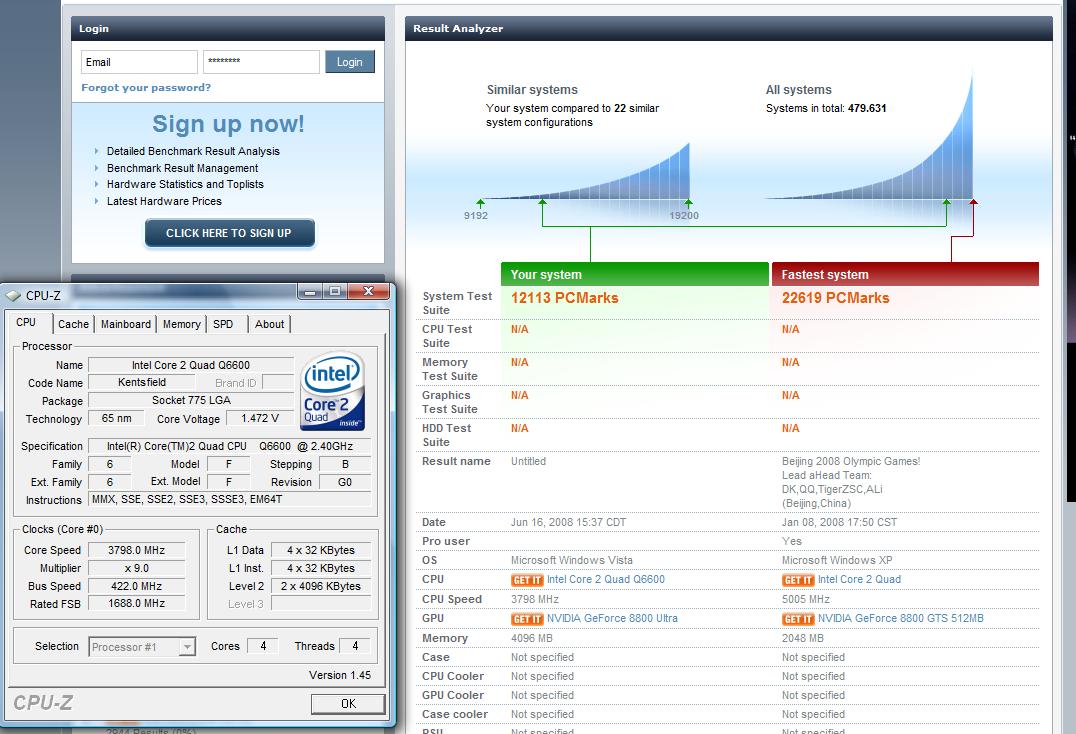Click the Revision G0 value
This screenshot has width=1076, height=734.
click(345, 482)
